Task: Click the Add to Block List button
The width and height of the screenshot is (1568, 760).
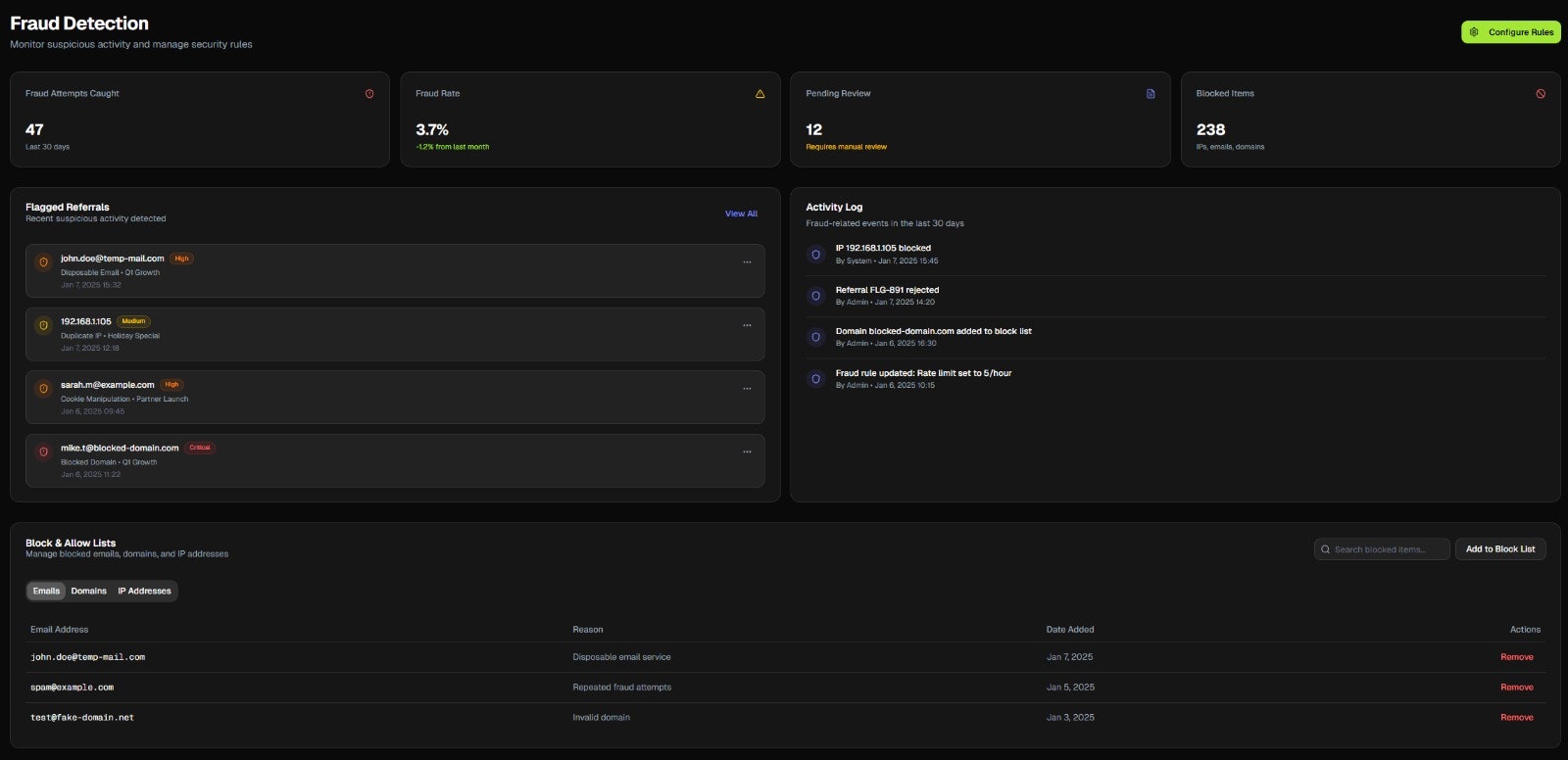Action: [1500, 549]
